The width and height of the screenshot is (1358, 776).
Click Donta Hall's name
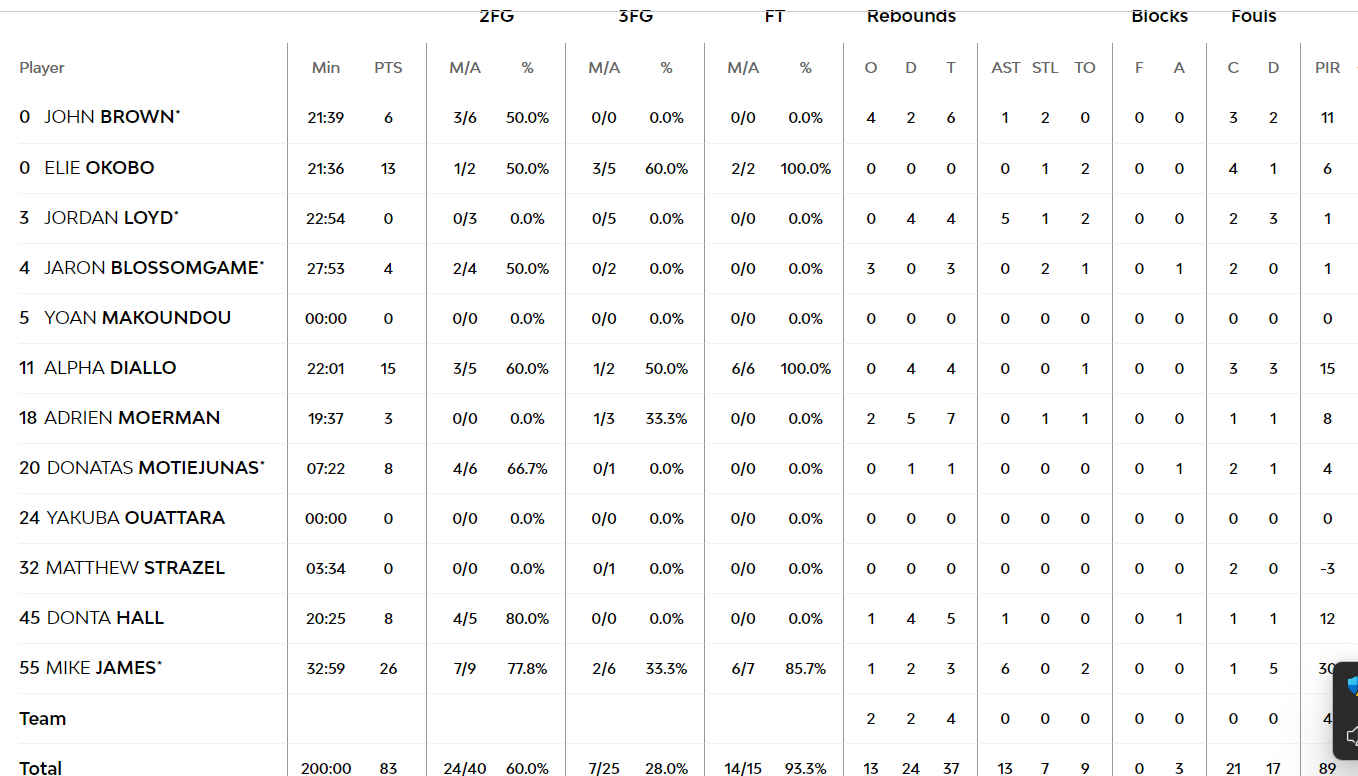(x=105, y=618)
